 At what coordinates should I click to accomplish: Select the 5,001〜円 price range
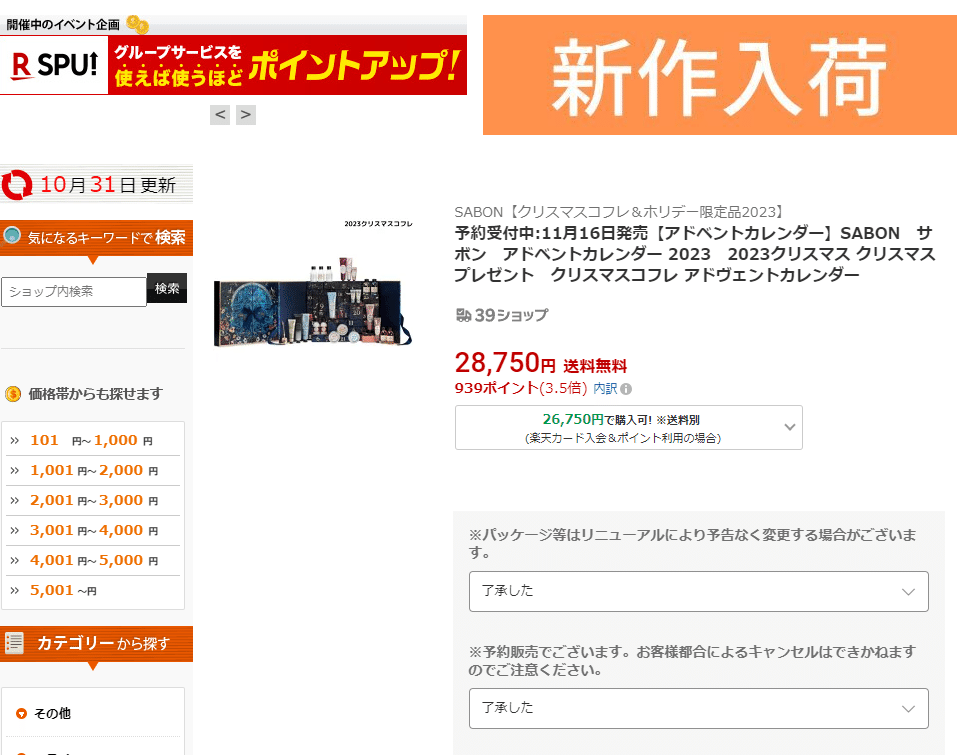pos(93,591)
